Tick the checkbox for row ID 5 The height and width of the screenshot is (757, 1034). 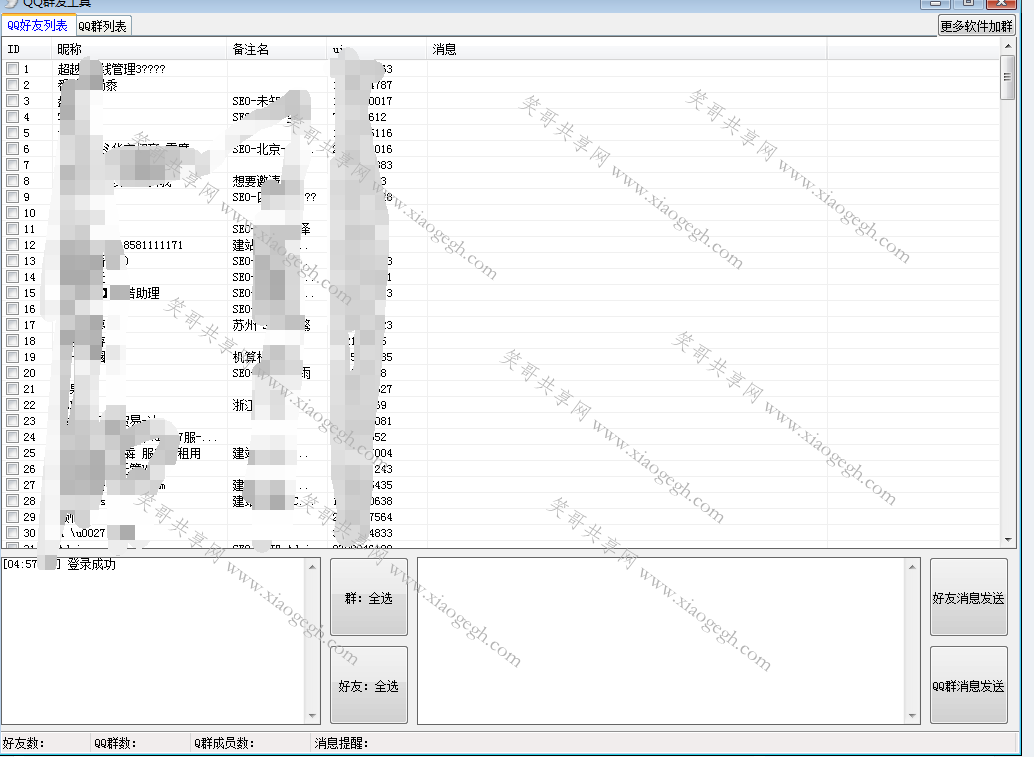(13, 133)
